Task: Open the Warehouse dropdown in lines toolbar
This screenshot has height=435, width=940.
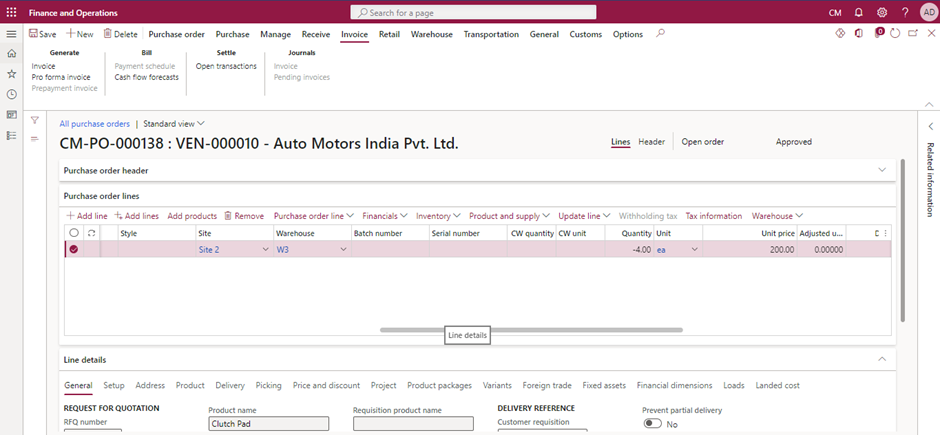Action: (x=778, y=216)
